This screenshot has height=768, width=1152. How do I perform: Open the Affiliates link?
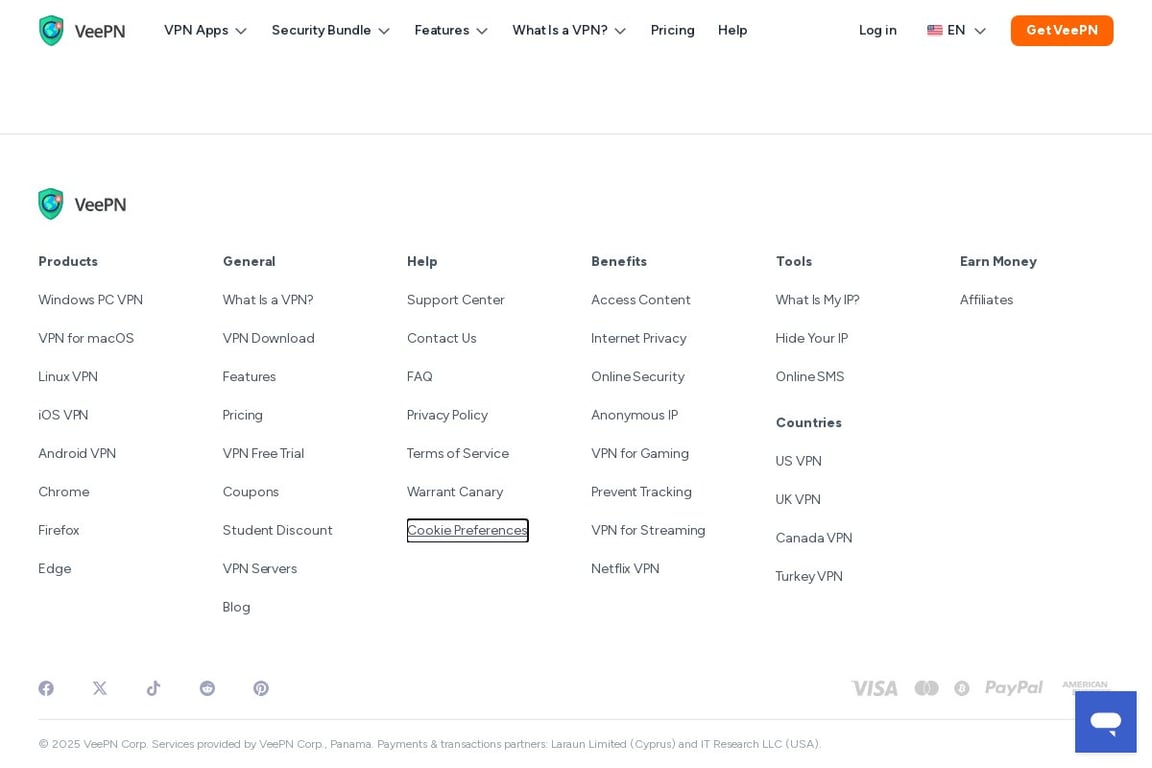987,300
